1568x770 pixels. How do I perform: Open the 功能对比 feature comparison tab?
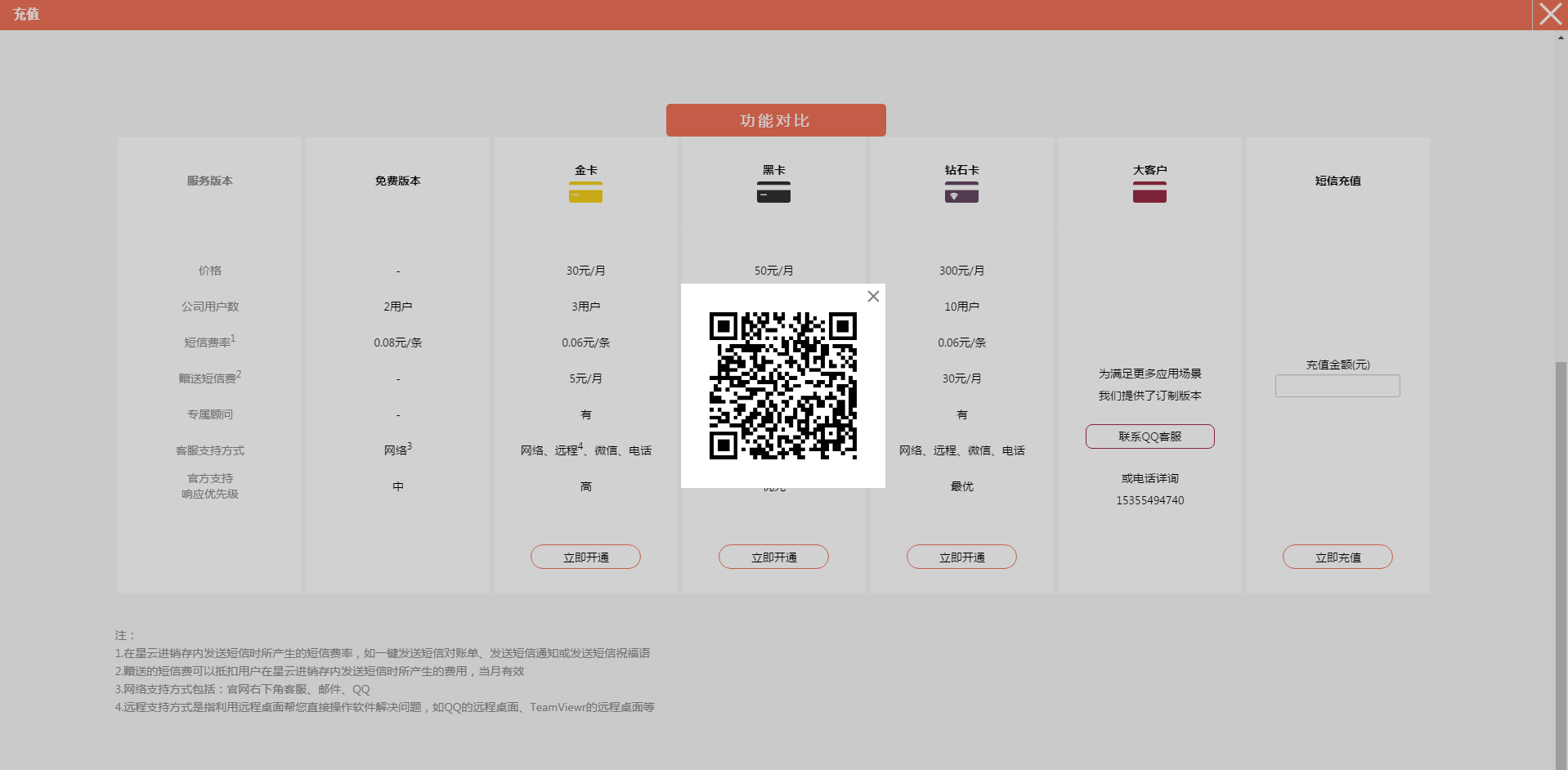pos(775,120)
